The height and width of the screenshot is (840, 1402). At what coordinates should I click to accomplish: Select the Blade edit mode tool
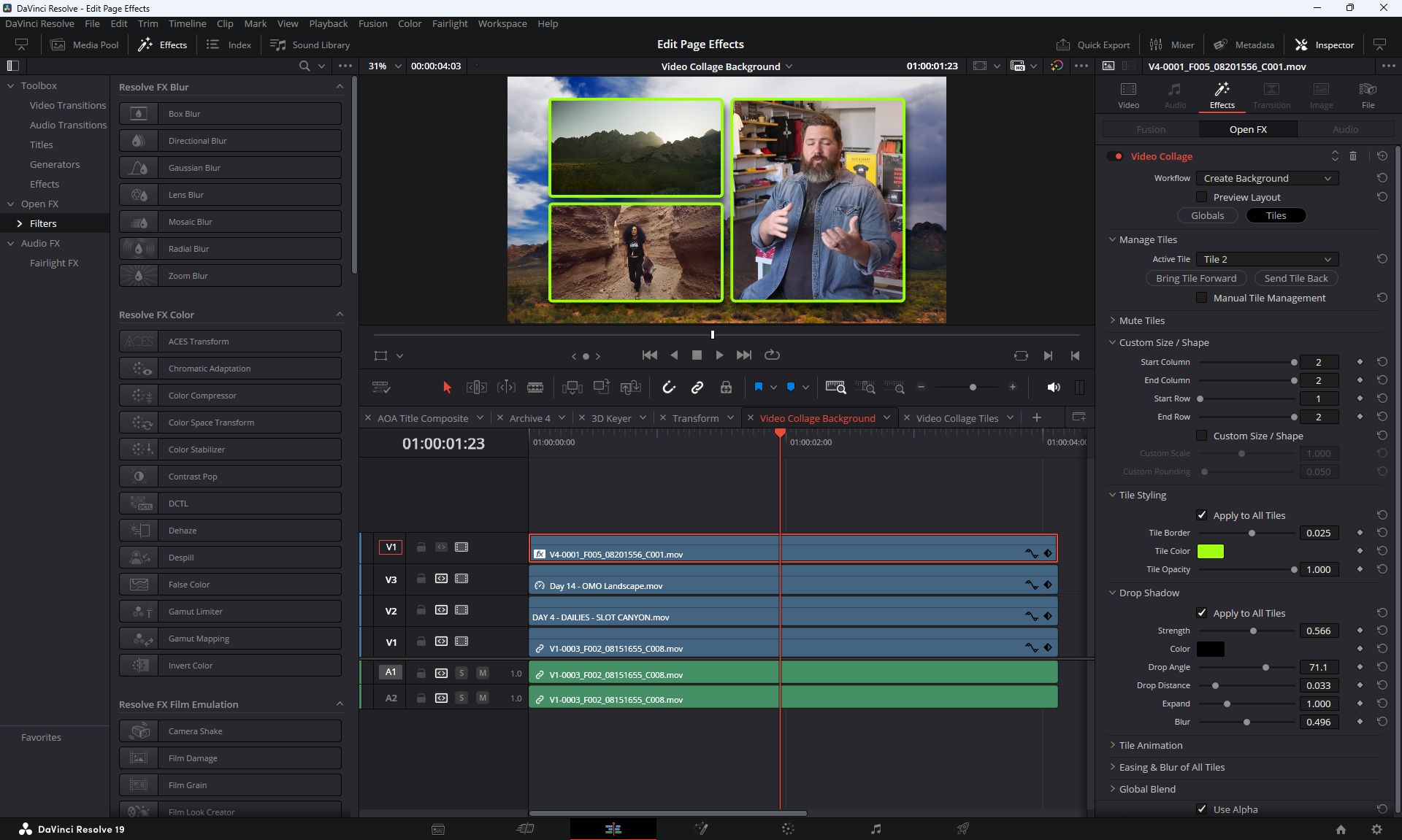point(535,388)
